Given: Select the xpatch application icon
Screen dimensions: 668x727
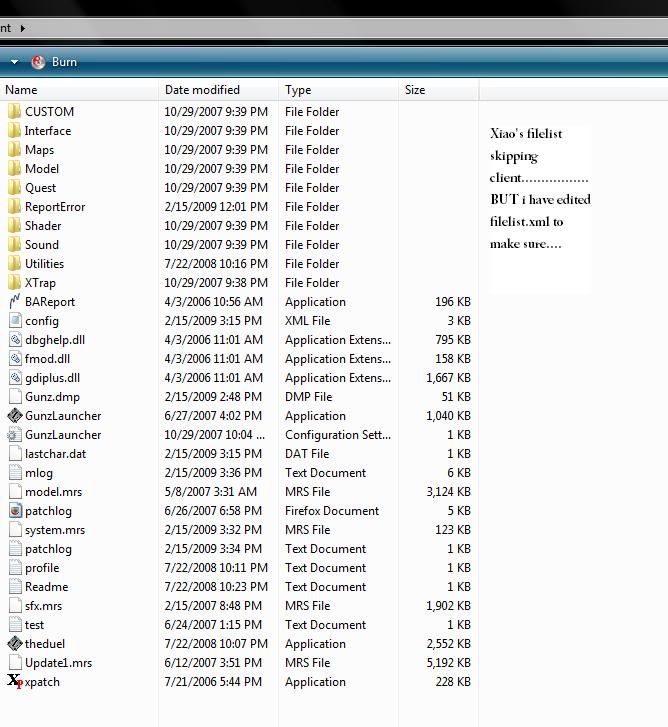Looking at the screenshot, I should pos(15,682).
